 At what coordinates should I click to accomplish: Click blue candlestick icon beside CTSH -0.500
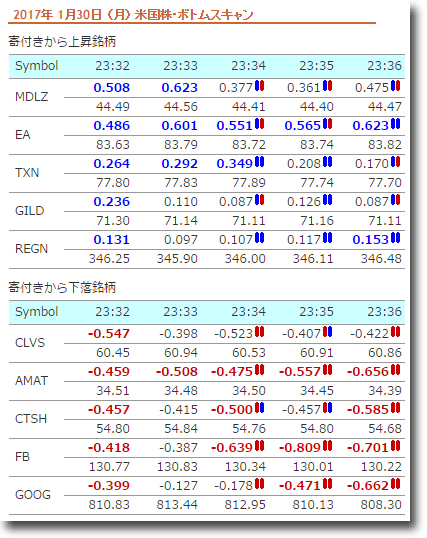click(x=259, y=408)
